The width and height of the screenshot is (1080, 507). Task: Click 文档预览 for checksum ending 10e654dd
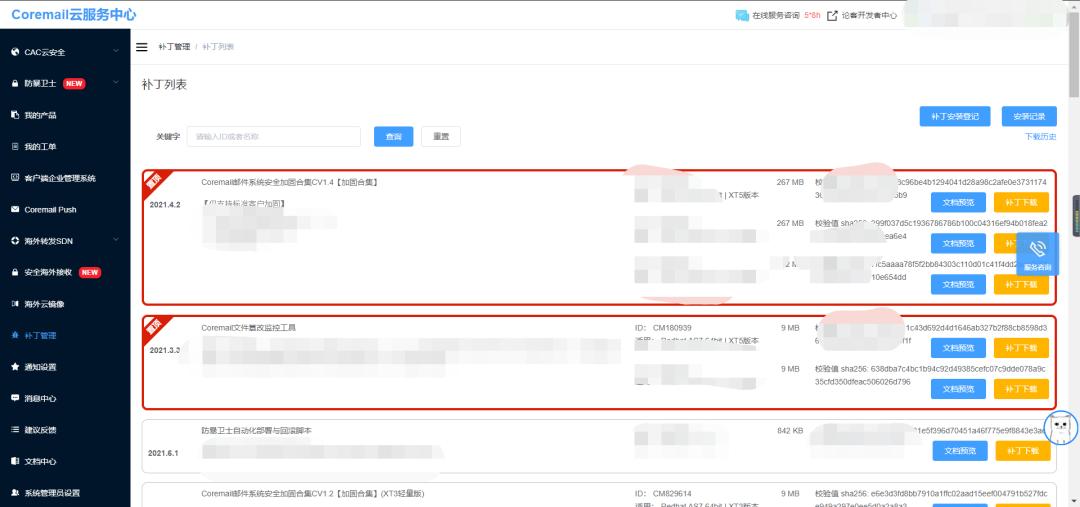[958, 284]
